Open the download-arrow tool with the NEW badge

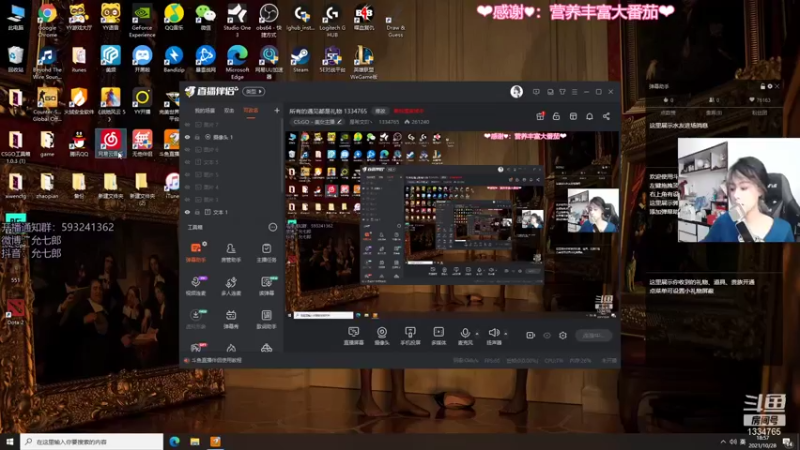pos(195,319)
